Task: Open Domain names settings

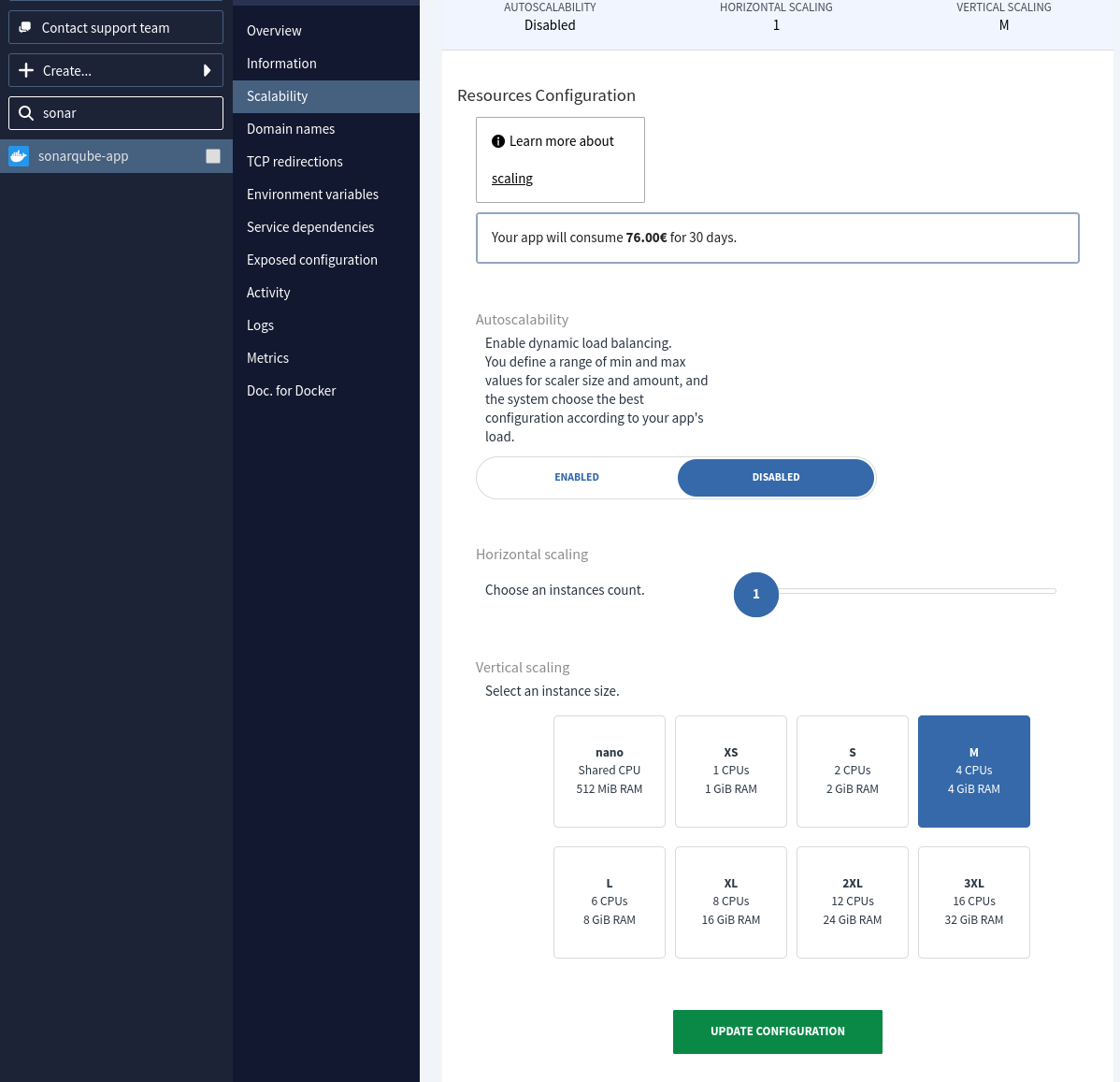Action: [x=291, y=128]
